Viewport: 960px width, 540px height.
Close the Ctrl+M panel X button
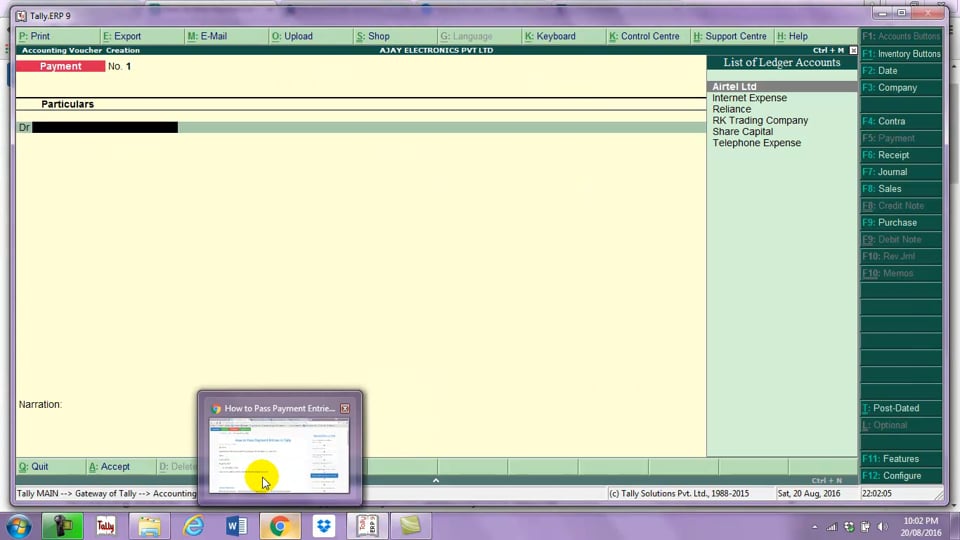853,50
